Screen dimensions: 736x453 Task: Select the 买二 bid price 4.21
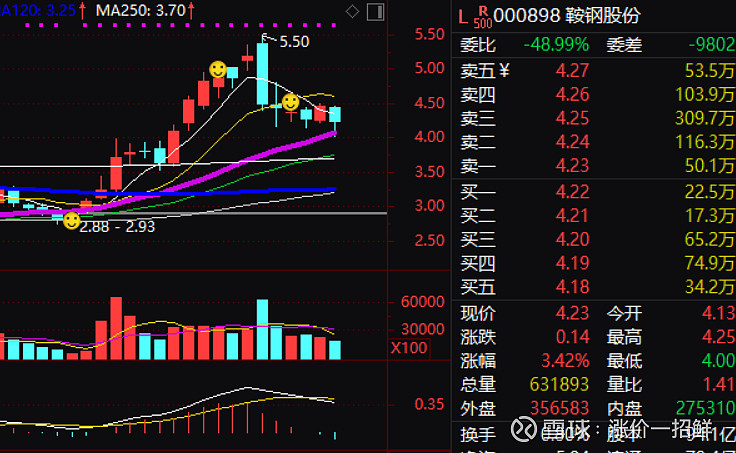(572, 215)
